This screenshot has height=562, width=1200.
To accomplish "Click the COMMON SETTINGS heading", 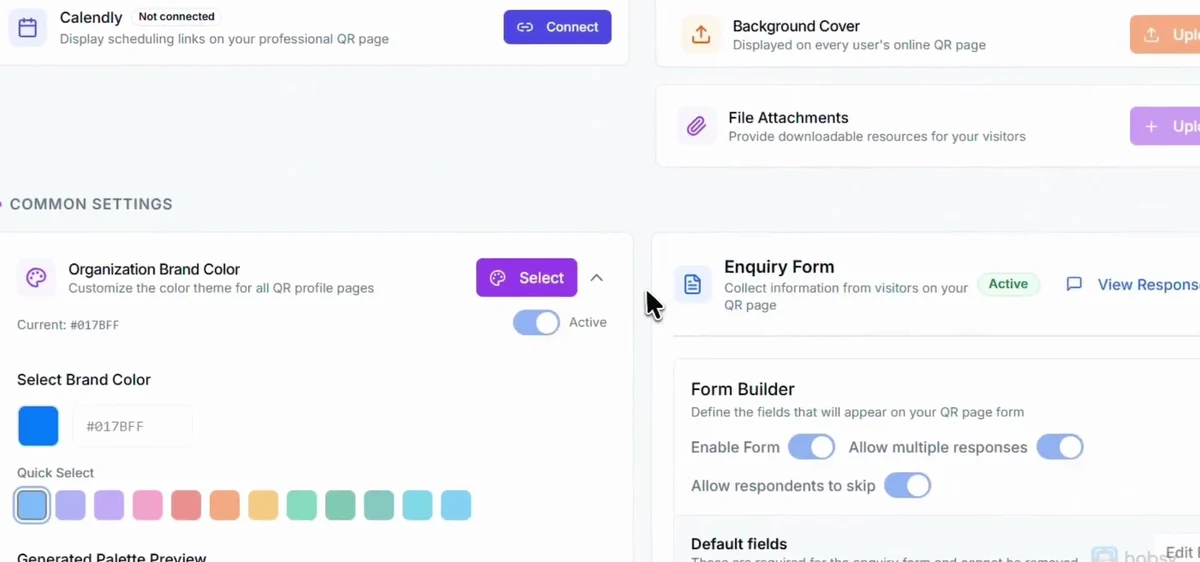I will click(91, 204).
